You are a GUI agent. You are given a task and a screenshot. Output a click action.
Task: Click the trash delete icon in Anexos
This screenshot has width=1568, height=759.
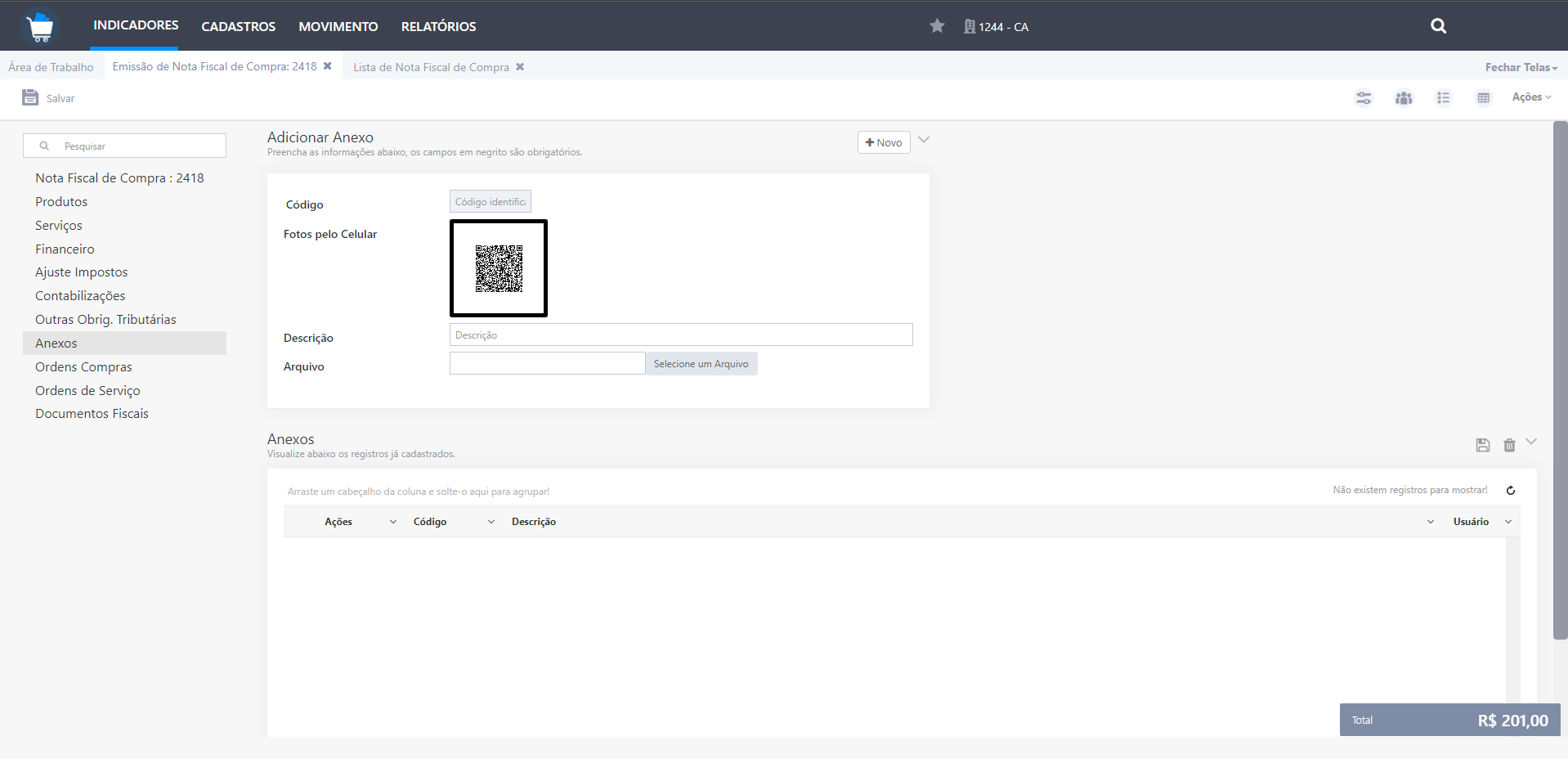coord(1509,445)
